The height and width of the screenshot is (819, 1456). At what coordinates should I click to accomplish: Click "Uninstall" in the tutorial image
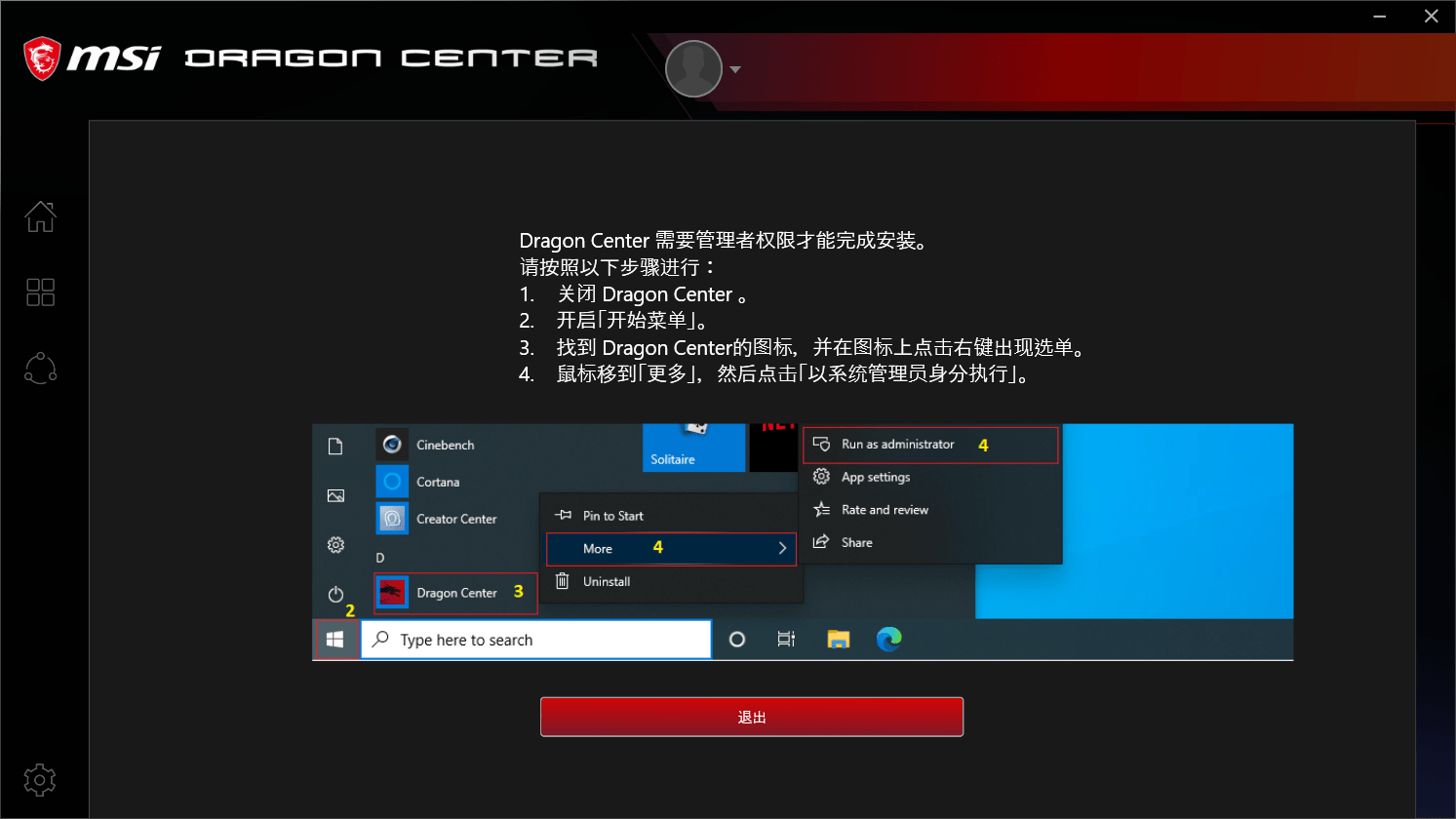pos(606,581)
